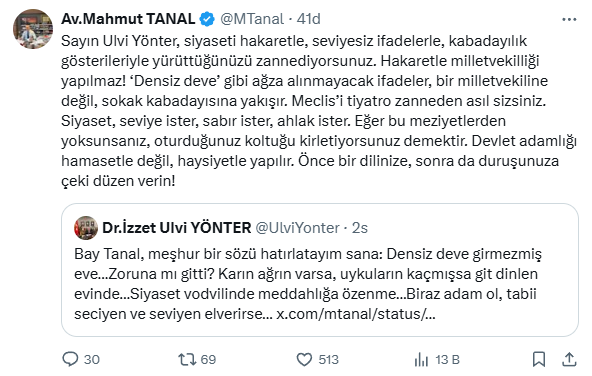The width and height of the screenshot is (592, 376).
Task: Click the 41d timestamp
Action: click(x=308, y=19)
